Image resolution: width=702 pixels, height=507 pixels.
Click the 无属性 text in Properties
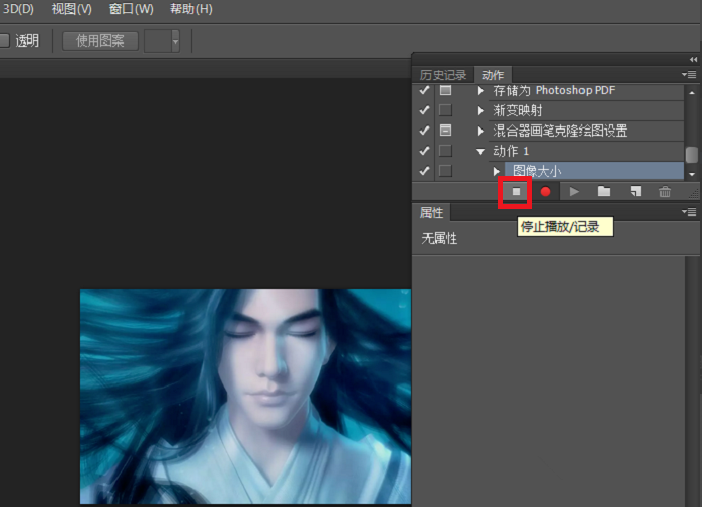tap(439, 238)
